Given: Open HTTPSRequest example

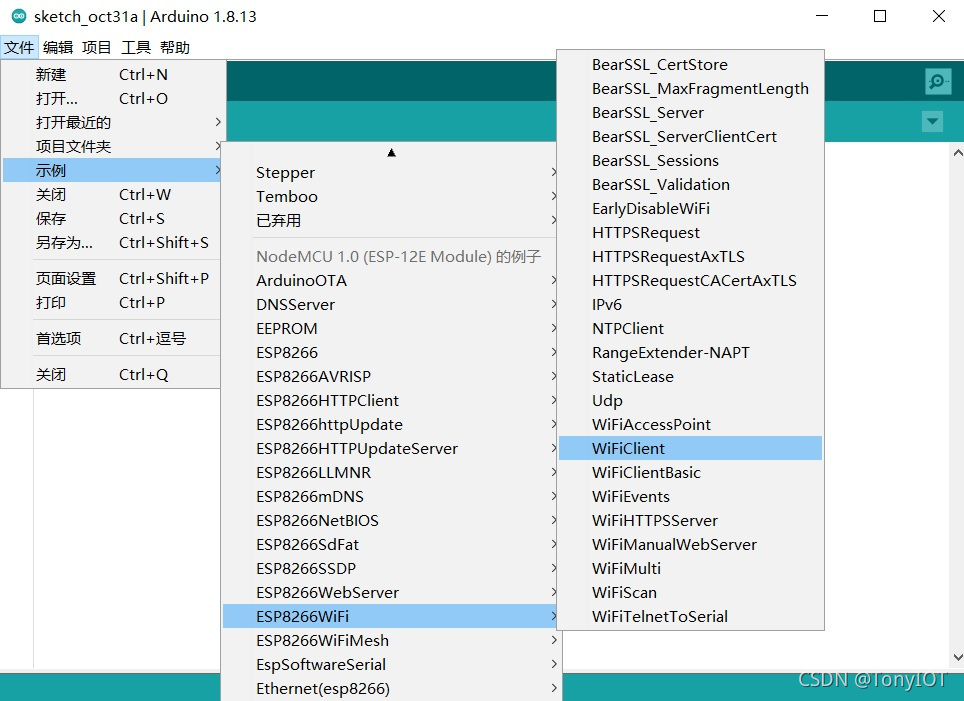Looking at the screenshot, I should (x=690, y=232).
